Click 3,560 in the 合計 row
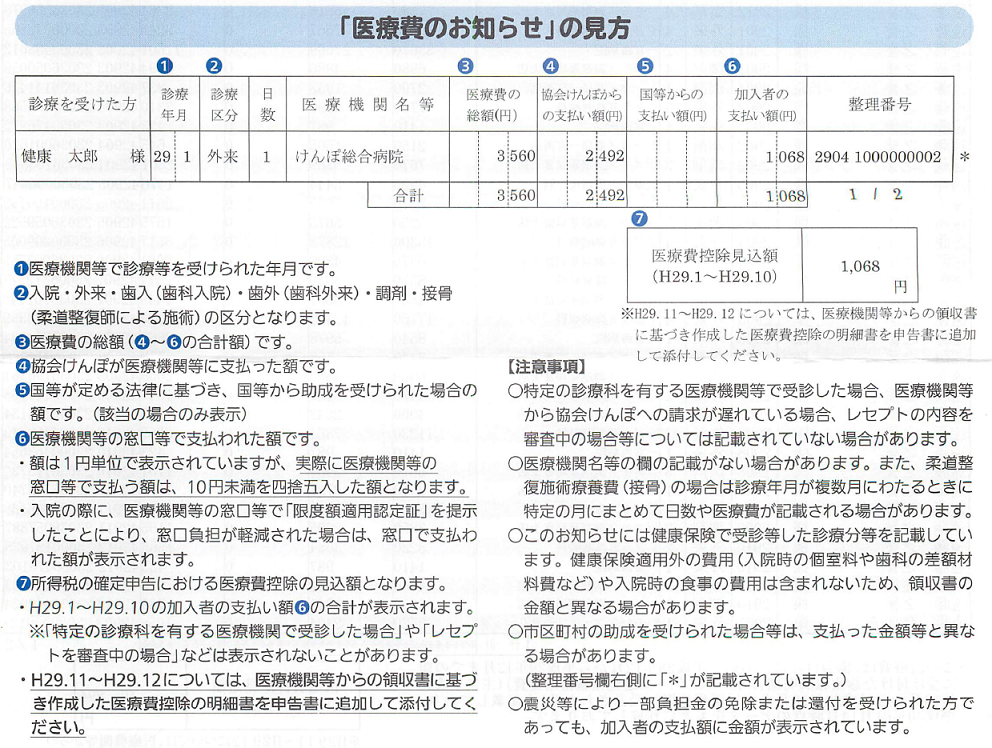This screenshot has height=748, width=992. point(516,196)
